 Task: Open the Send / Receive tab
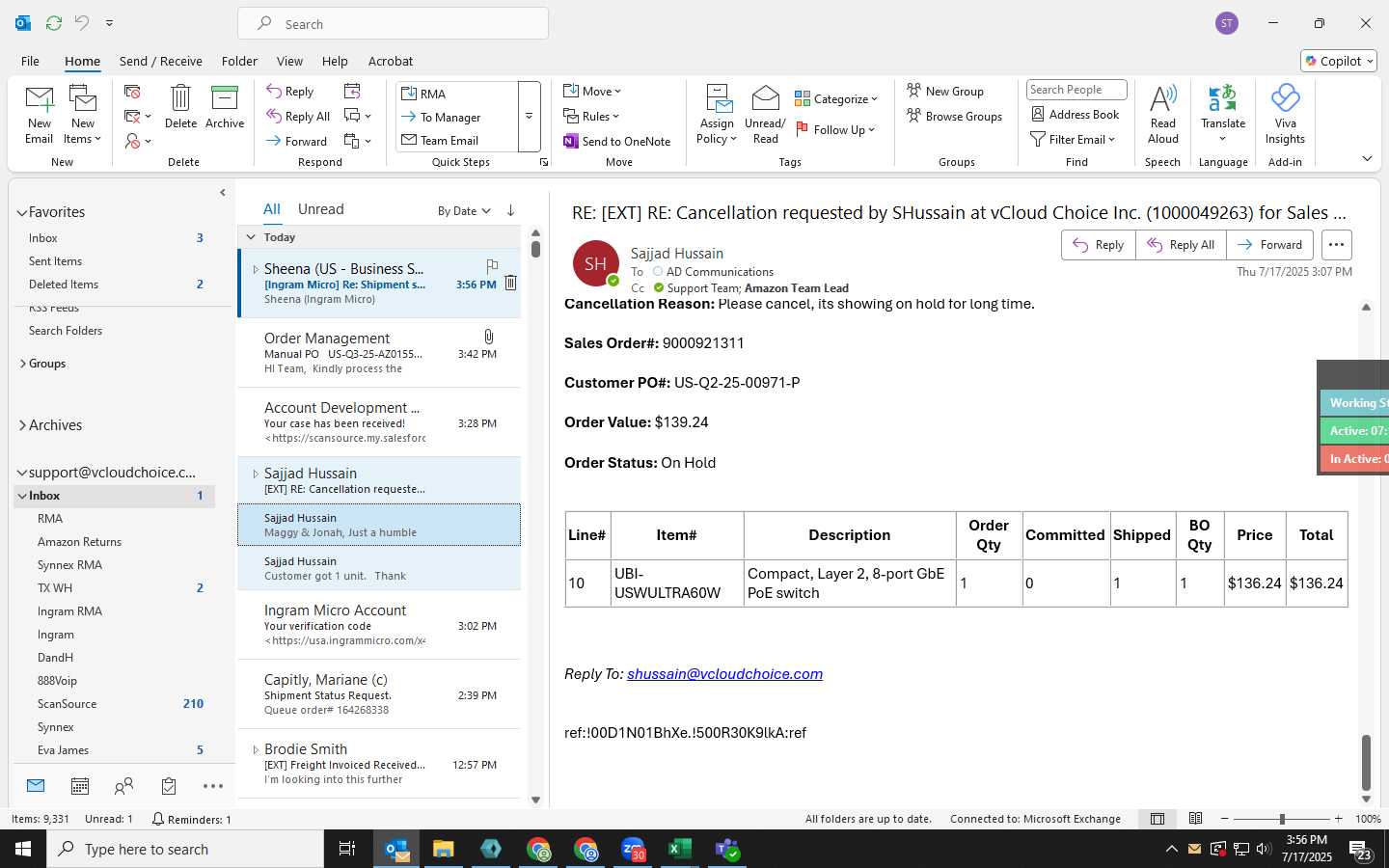[161, 61]
